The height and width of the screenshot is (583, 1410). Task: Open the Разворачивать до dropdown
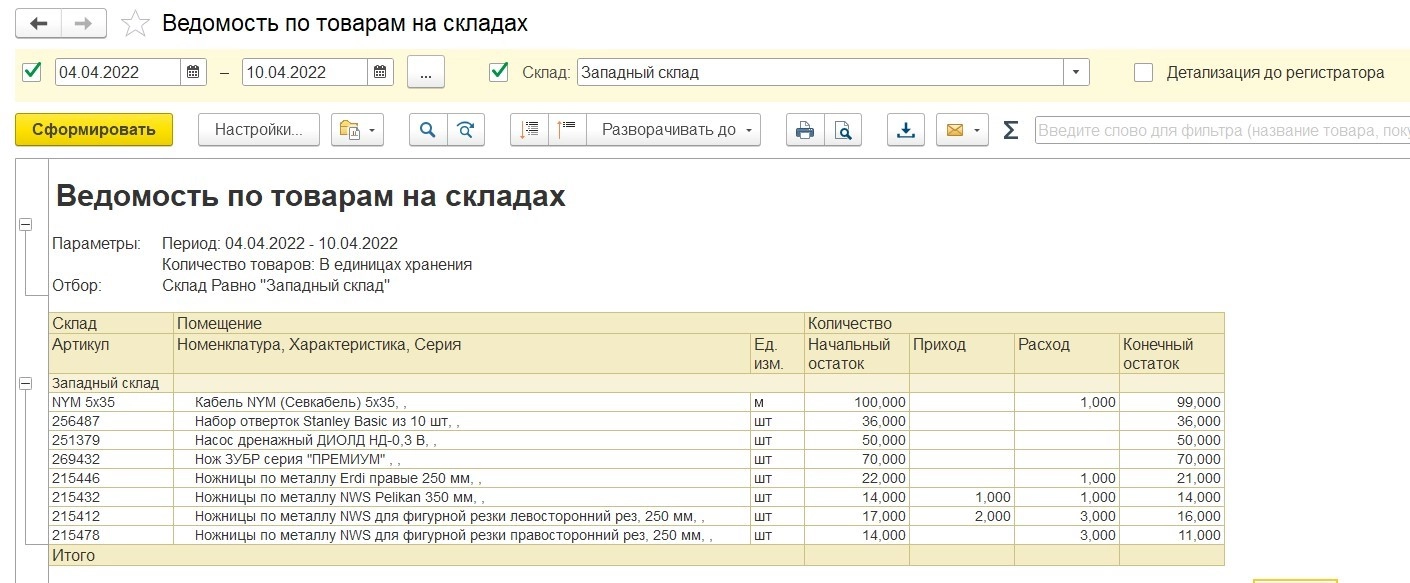point(673,130)
